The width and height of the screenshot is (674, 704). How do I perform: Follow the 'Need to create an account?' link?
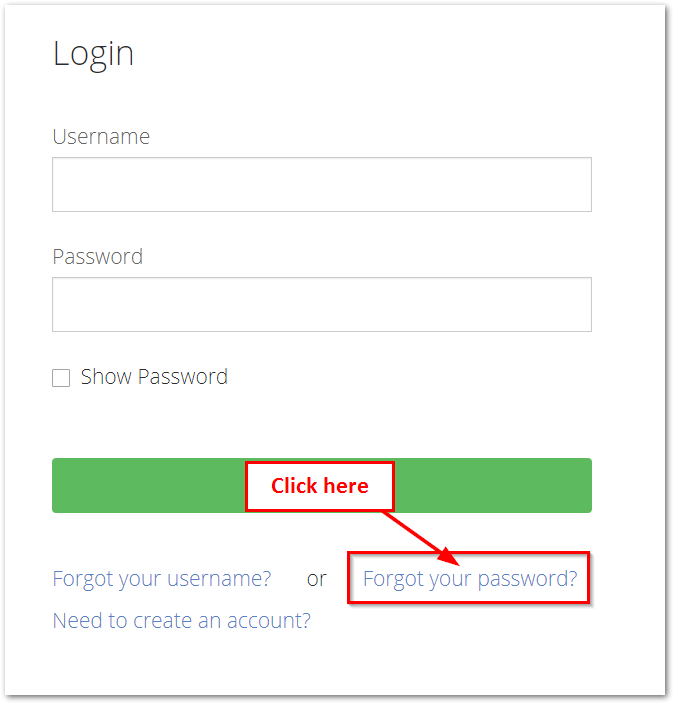pos(181,620)
